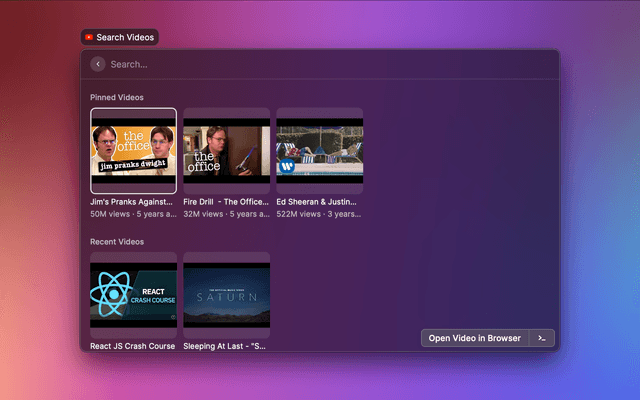Click title text "Jim's Pranks Against..."
The height and width of the screenshot is (400, 640).
click(x=131, y=202)
